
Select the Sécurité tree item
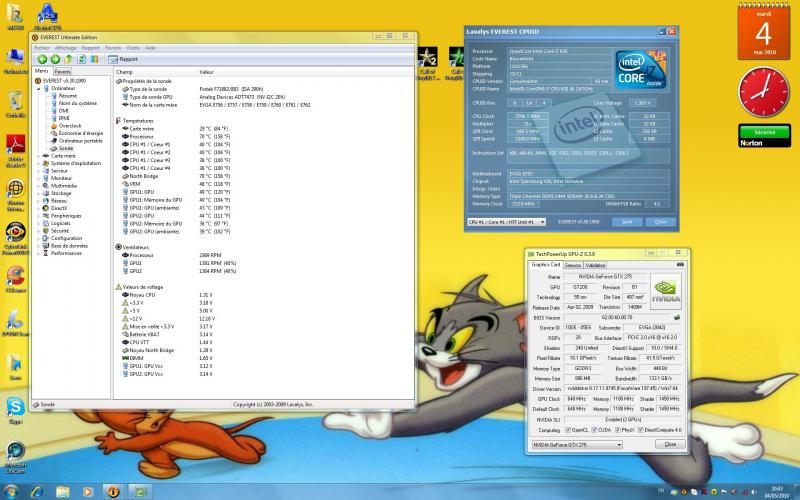60,231
